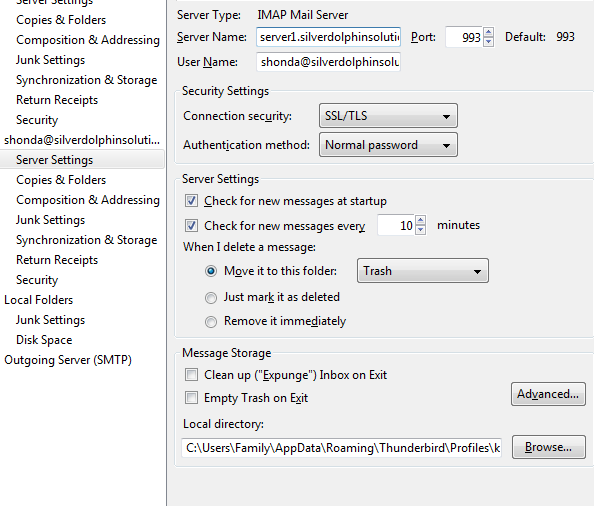
Task: Decrease the port number with the down arrow
Action: click(488, 41)
